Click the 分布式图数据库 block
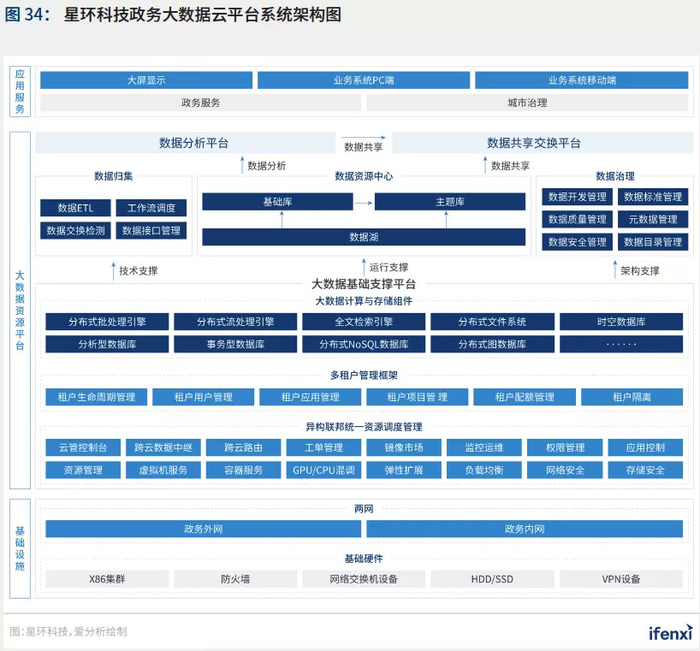 492,344
